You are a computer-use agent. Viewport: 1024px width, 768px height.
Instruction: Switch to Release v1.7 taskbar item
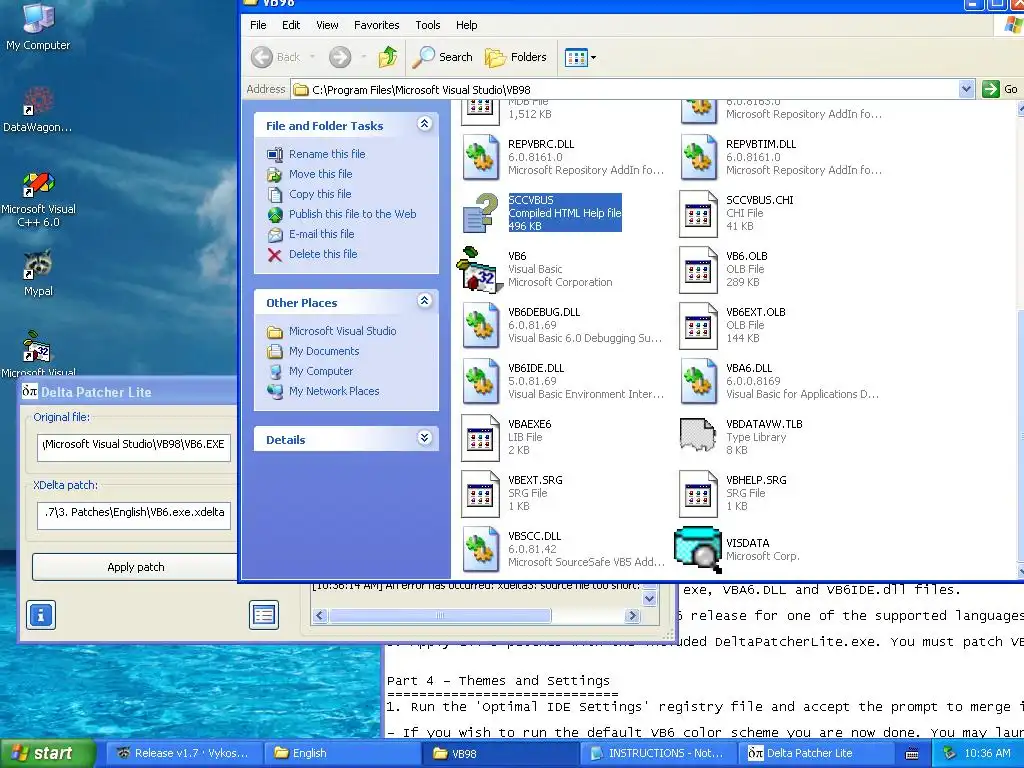(184, 754)
